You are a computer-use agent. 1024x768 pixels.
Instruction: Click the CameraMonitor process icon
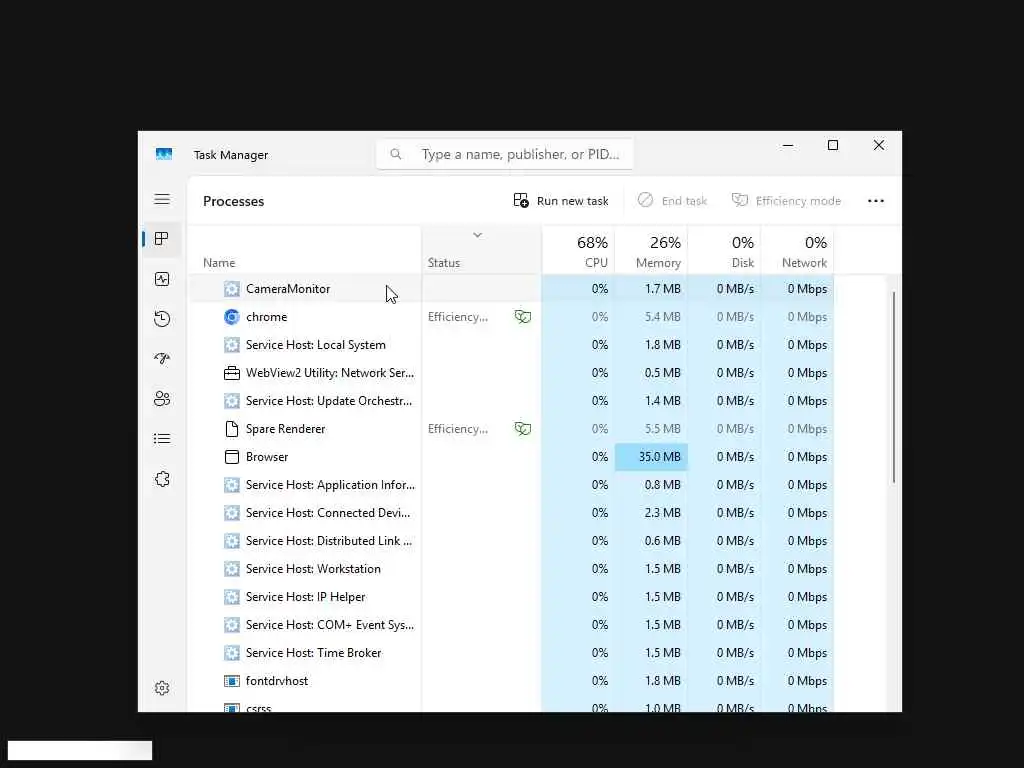point(232,289)
